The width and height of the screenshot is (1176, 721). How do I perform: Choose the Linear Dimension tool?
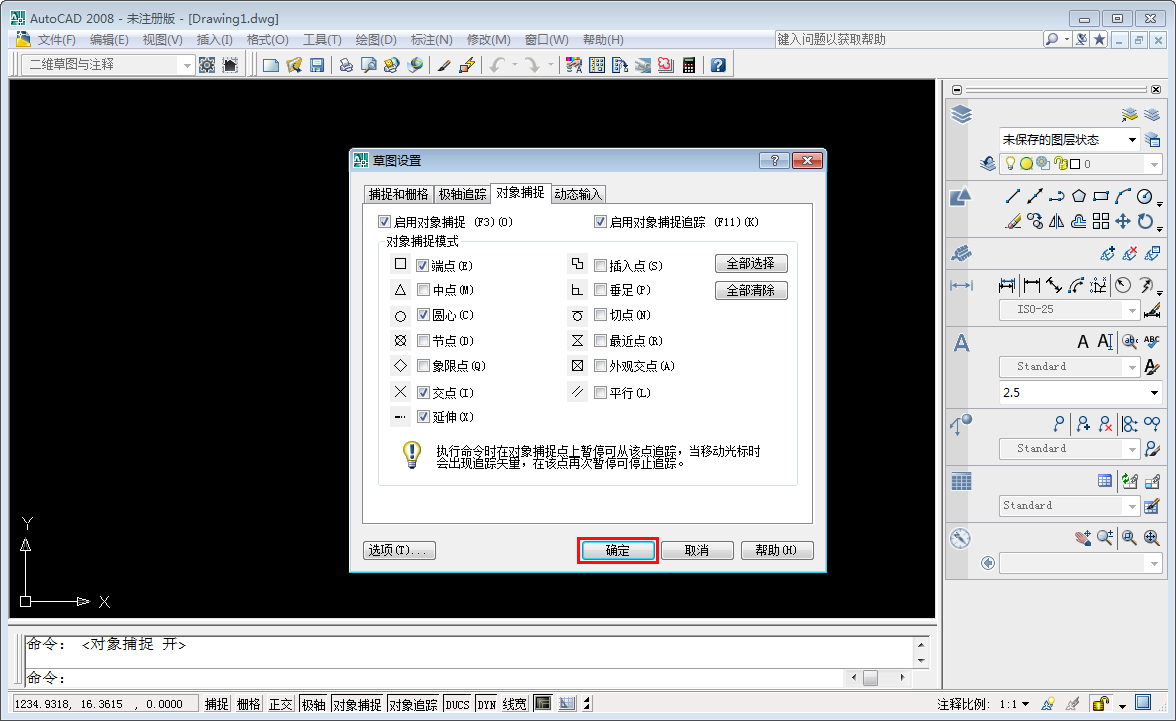pyautogui.click(x=1034, y=285)
